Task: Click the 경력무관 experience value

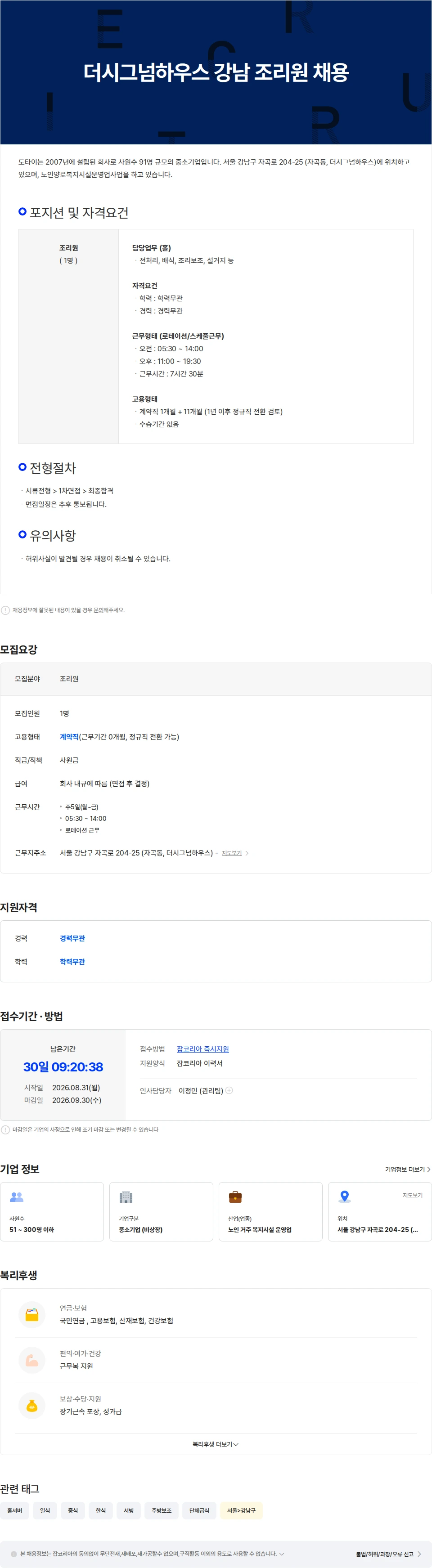Action: click(x=72, y=938)
